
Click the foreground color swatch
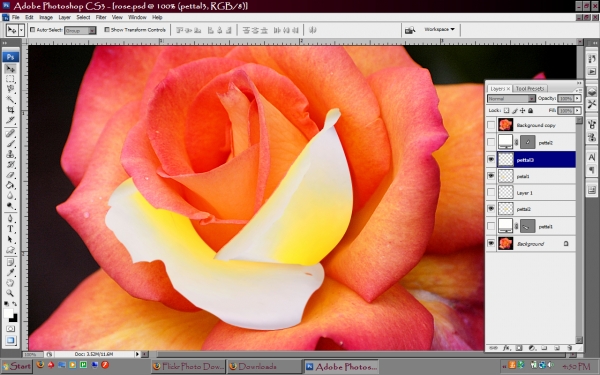pyautogui.click(x=8, y=313)
